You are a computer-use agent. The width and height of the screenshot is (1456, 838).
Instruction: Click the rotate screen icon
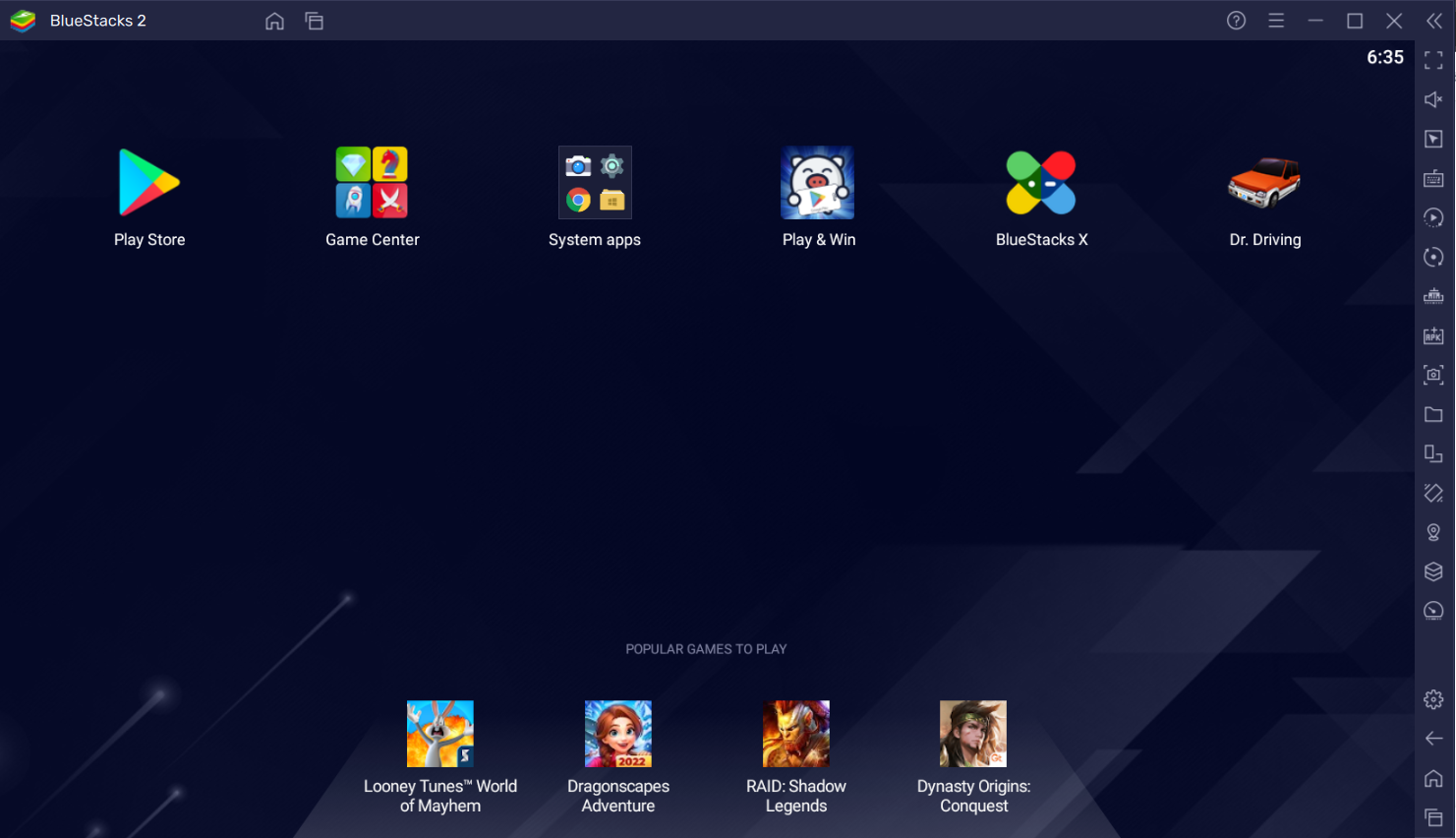[x=1433, y=453]
